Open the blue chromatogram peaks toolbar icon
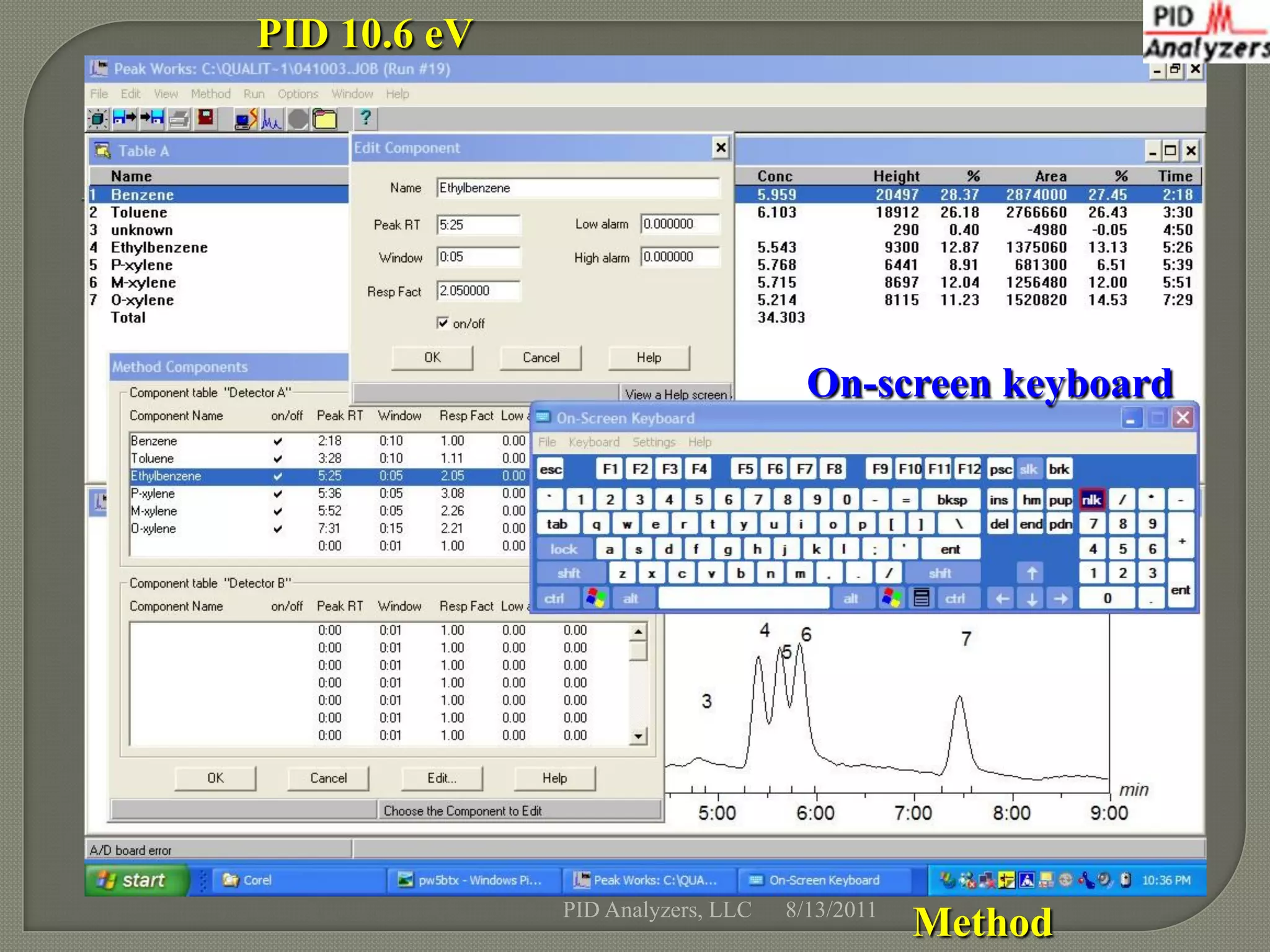1270x952 pixels. (x=271, y=118)
